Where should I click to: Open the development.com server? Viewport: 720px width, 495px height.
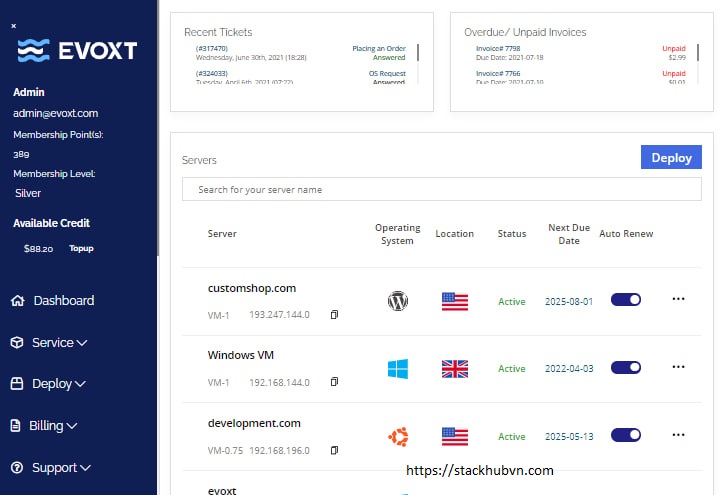[x=254, y=423]
